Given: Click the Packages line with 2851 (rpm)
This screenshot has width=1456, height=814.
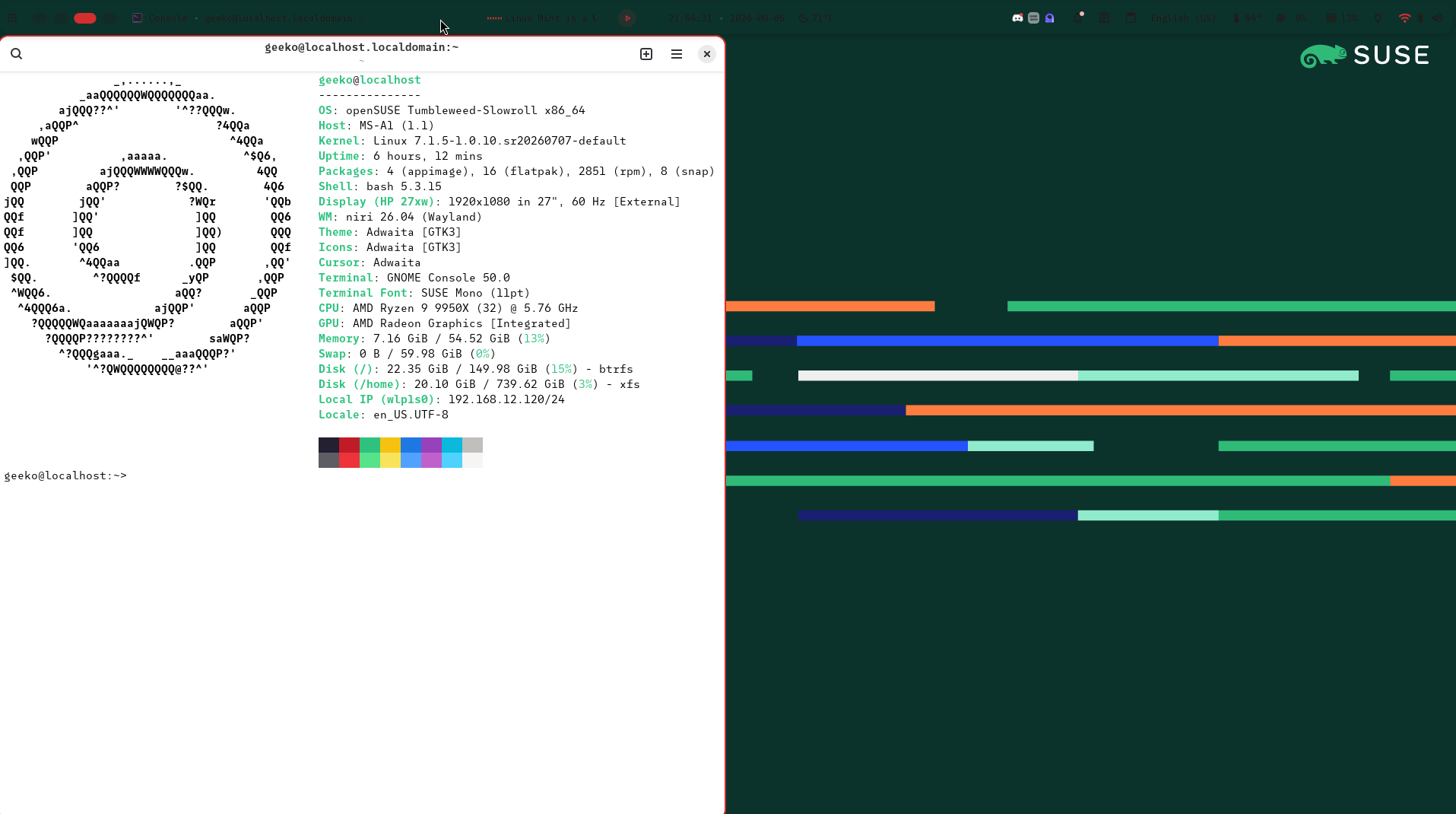Looking at the screenshot, I should [517, 171].
